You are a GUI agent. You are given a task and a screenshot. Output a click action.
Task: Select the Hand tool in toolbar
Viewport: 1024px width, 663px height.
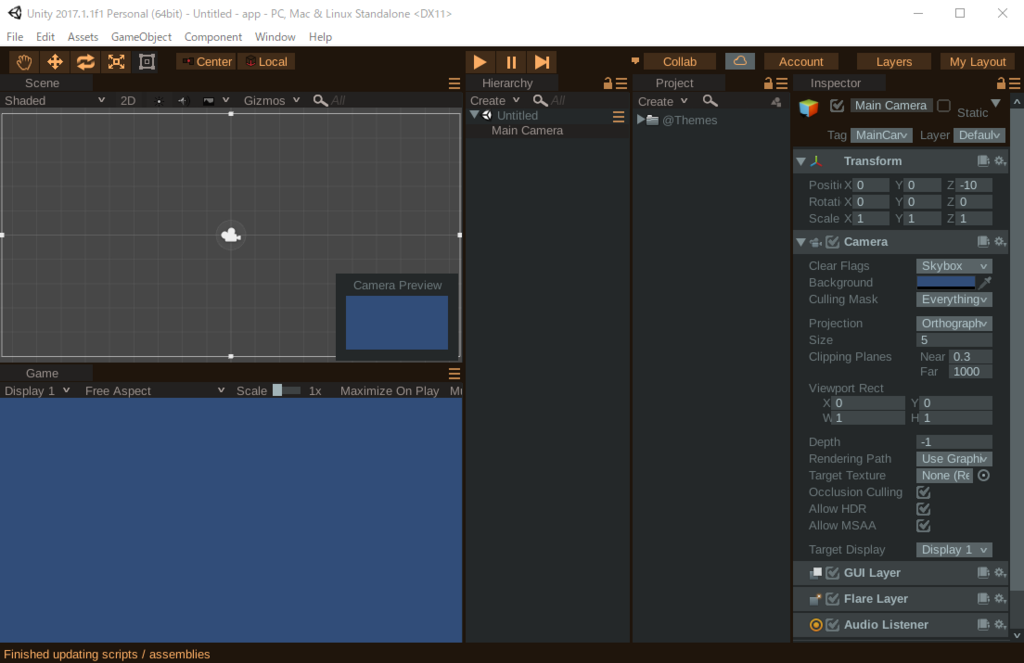[24, 62]
